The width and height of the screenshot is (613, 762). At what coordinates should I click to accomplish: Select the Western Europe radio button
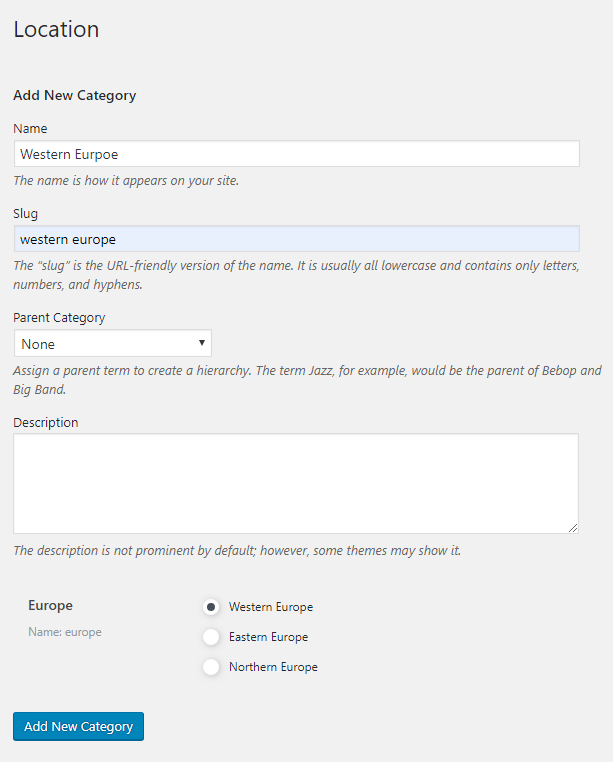click(x=211, y=607)
